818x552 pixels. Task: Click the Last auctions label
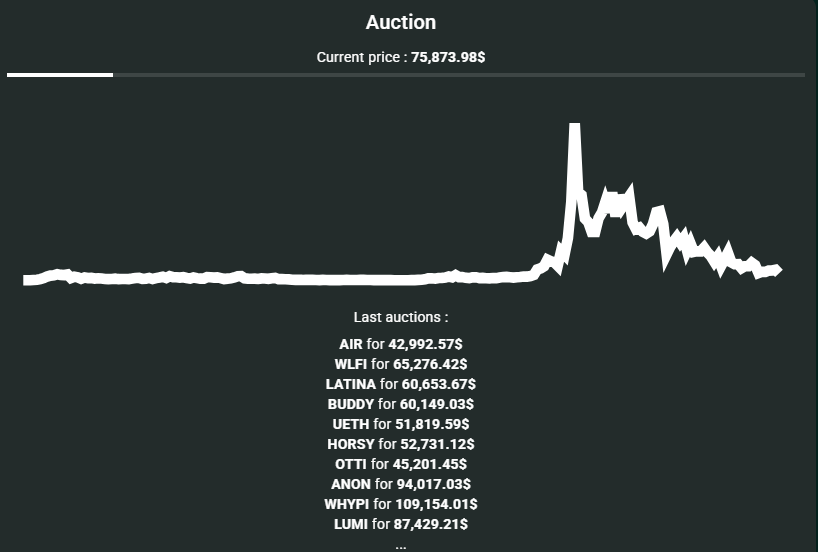pyautogui.click(x=400, y=317)
